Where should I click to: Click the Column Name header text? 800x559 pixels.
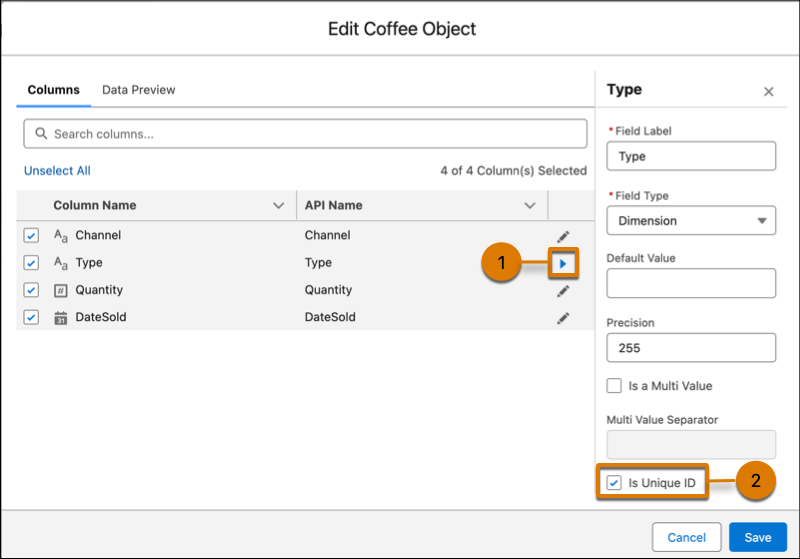click(95, 205)
